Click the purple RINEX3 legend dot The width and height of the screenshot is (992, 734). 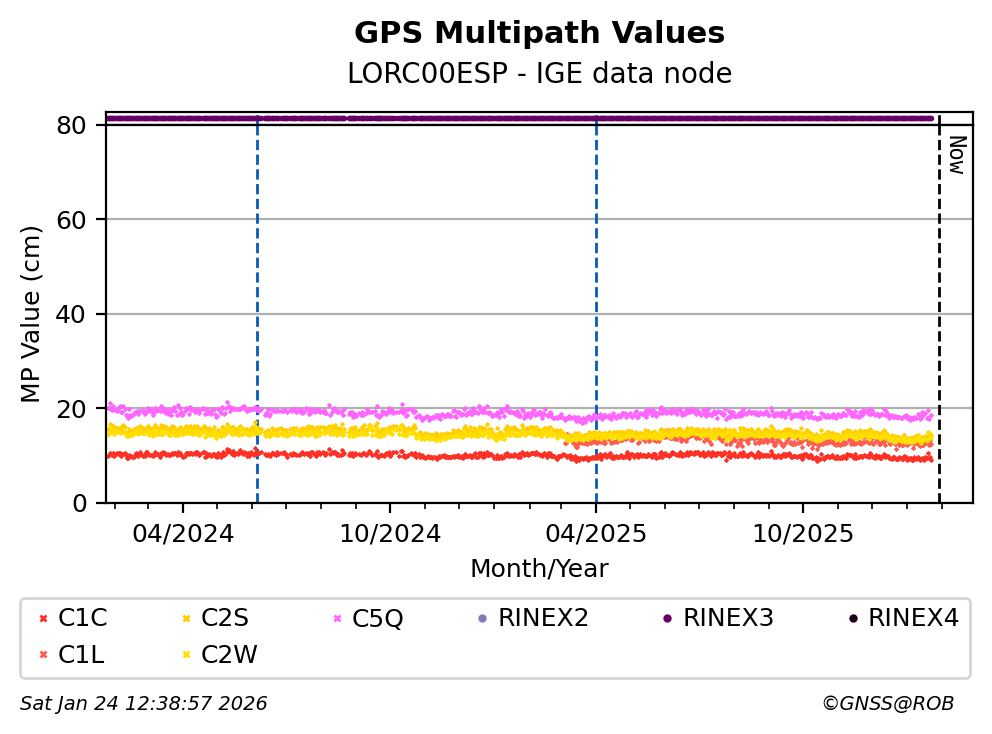tap(667, 619)
